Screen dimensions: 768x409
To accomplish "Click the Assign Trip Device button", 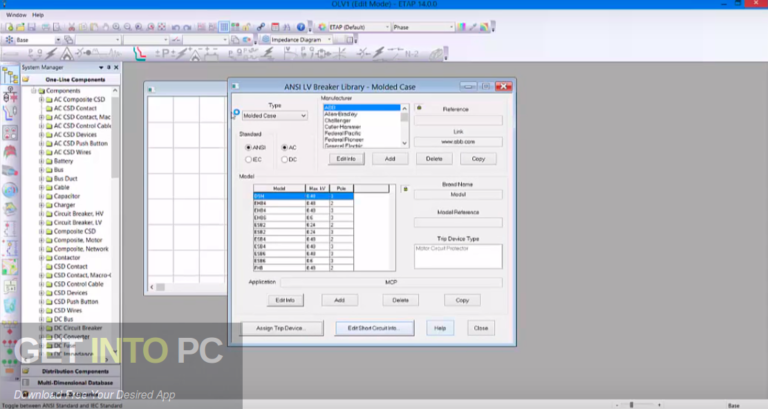I will (x=281, y=328).
